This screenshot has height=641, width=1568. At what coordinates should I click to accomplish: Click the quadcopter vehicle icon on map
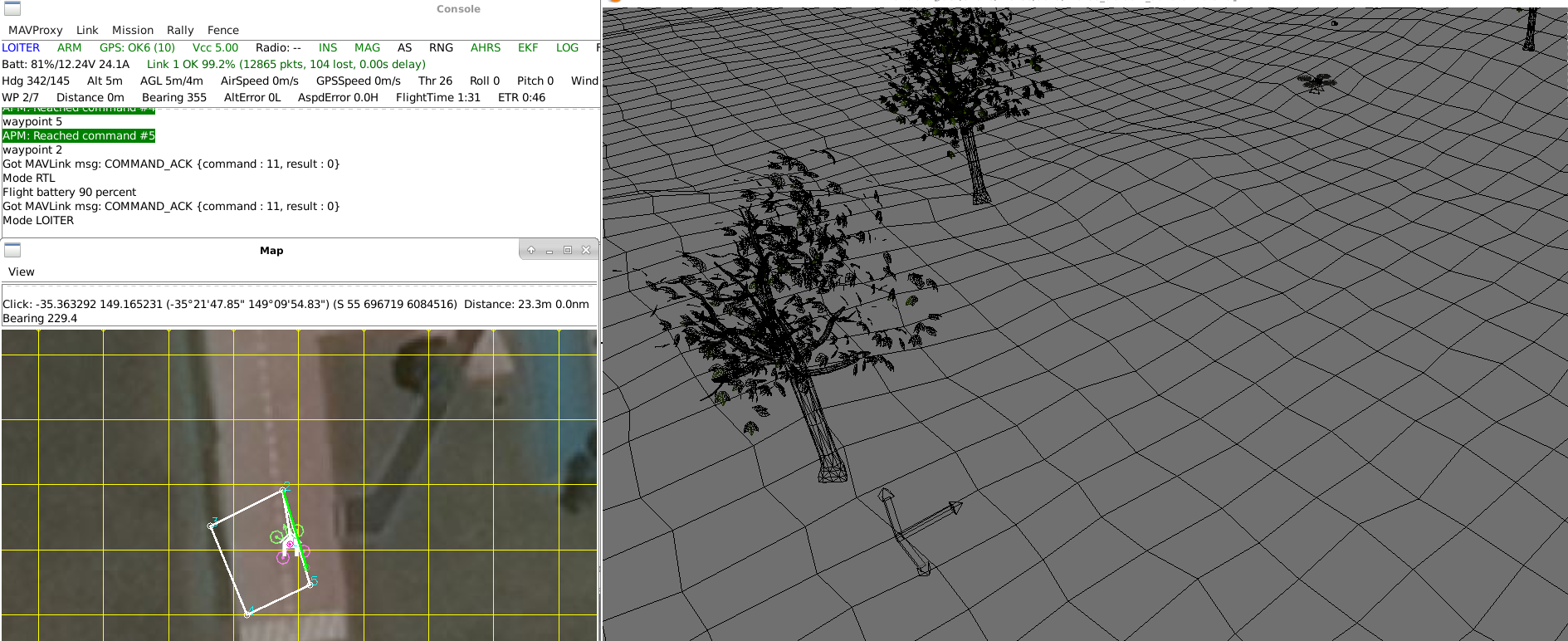(x=289, y=544)
